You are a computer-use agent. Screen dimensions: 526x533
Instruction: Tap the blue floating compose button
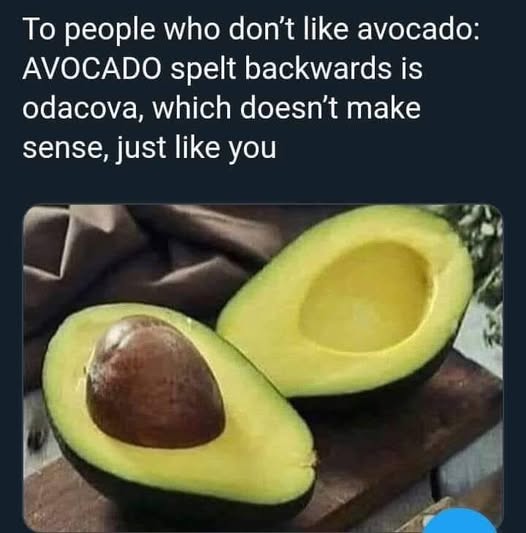(460, 522)
